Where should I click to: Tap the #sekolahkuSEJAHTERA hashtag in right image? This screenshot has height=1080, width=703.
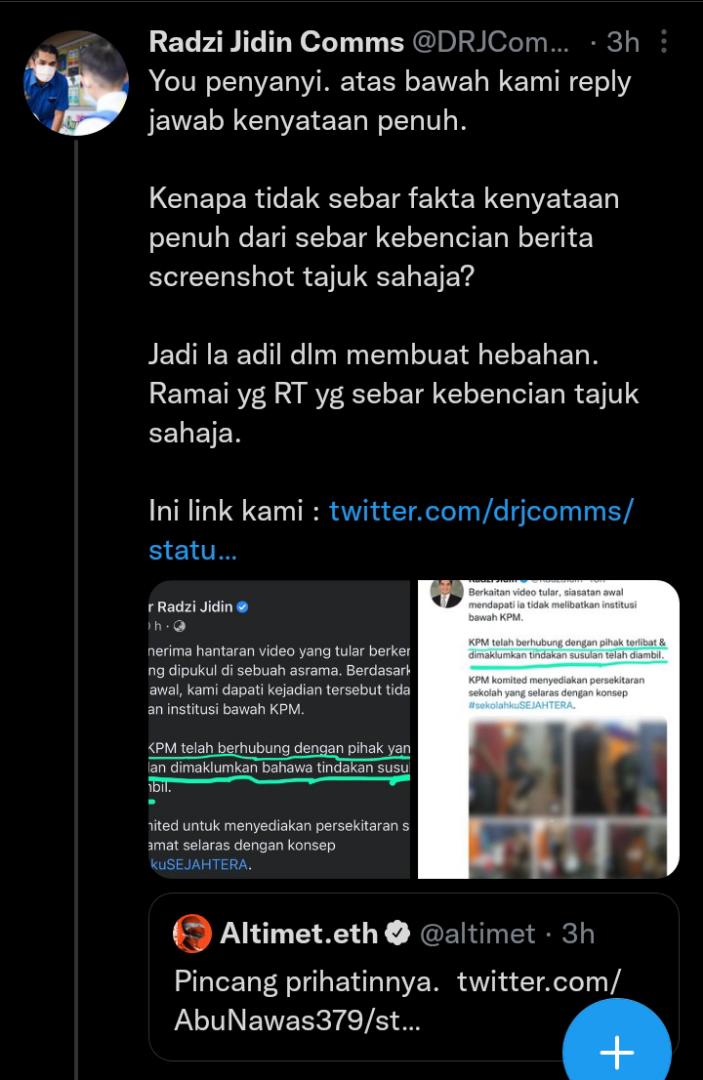point(521,705)
